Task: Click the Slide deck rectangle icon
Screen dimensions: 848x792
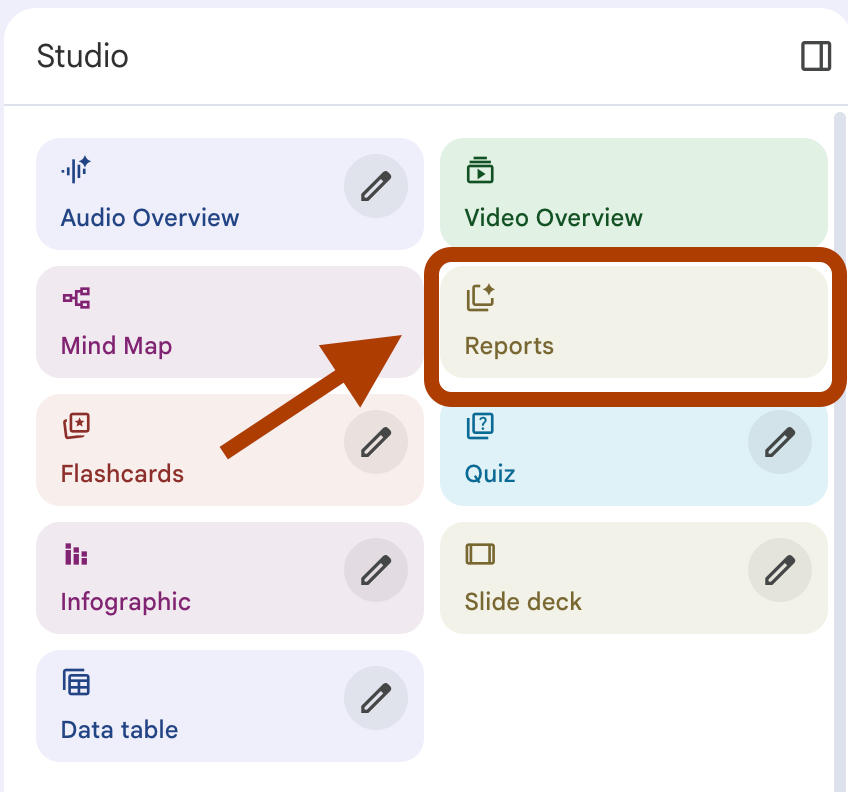Action: click(x=480, y=553)
